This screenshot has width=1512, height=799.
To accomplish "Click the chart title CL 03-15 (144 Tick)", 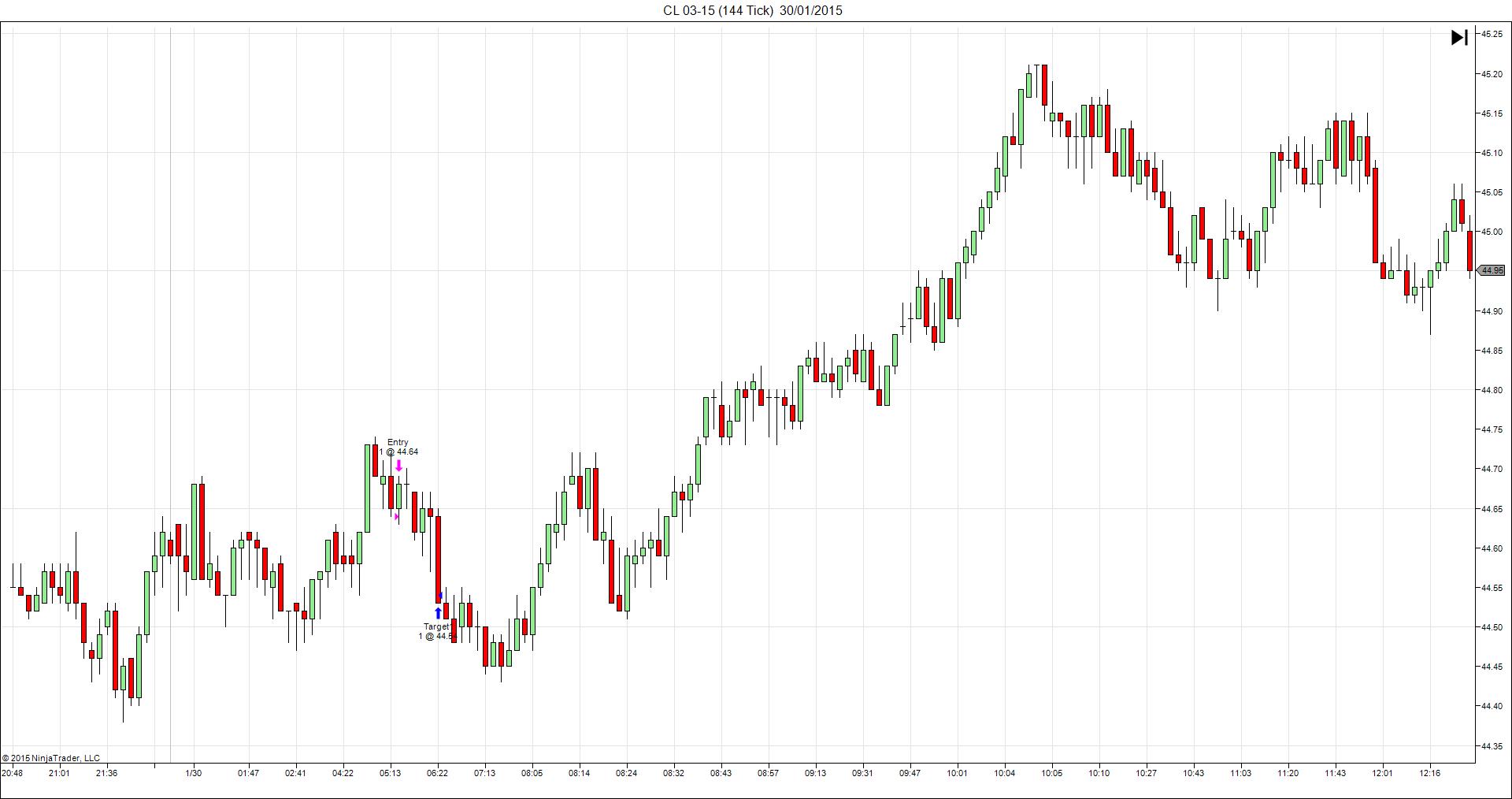I will (x=717, y=10).
